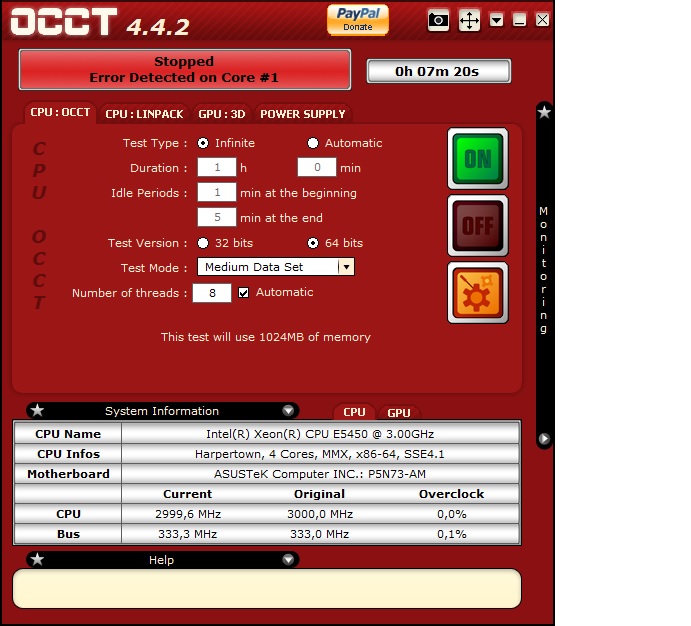Open the POWER SUPPLY tab
Screen dimensions: 691x626
coord(303,114)
